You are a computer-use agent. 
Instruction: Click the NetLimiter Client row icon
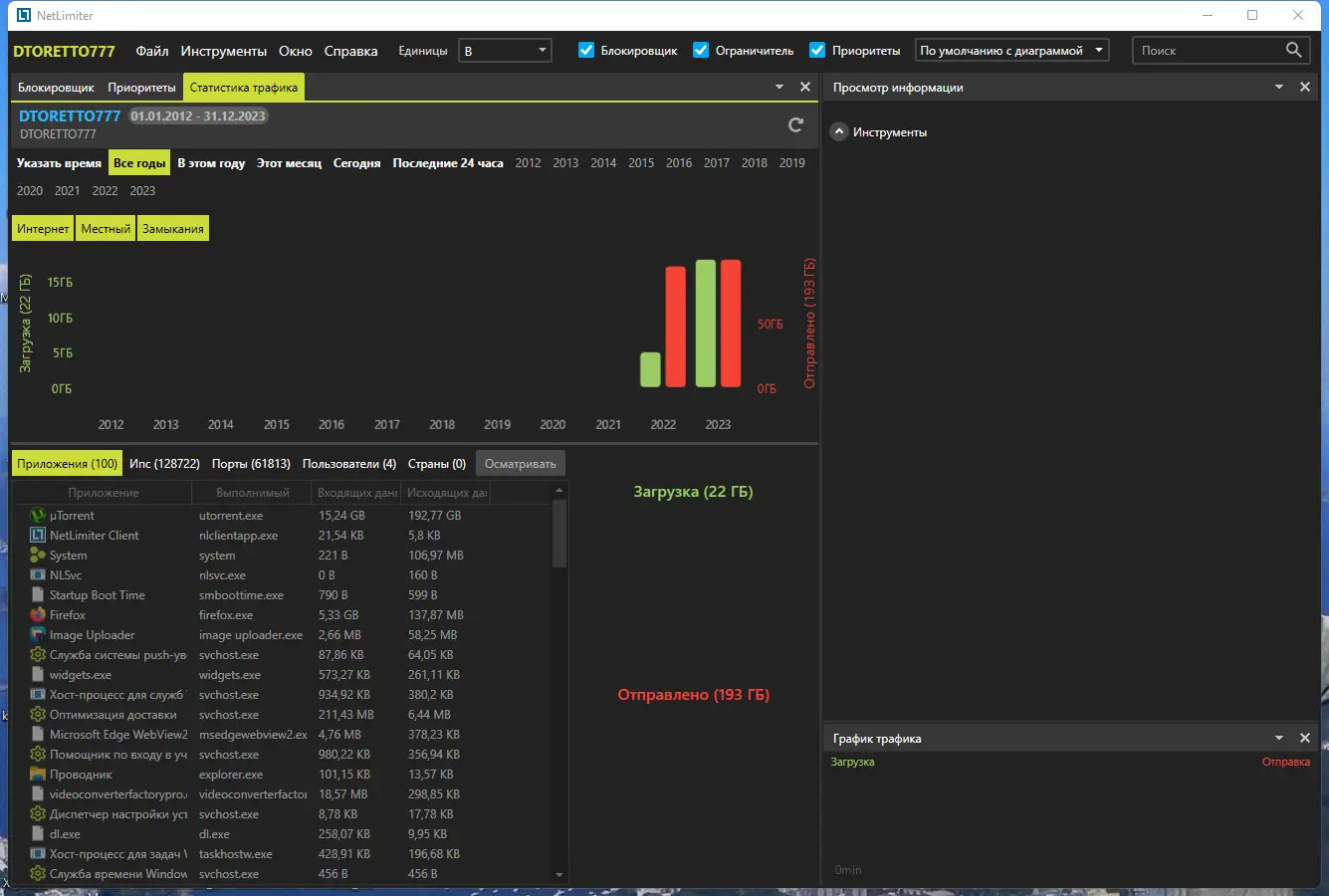pos(38,536)
